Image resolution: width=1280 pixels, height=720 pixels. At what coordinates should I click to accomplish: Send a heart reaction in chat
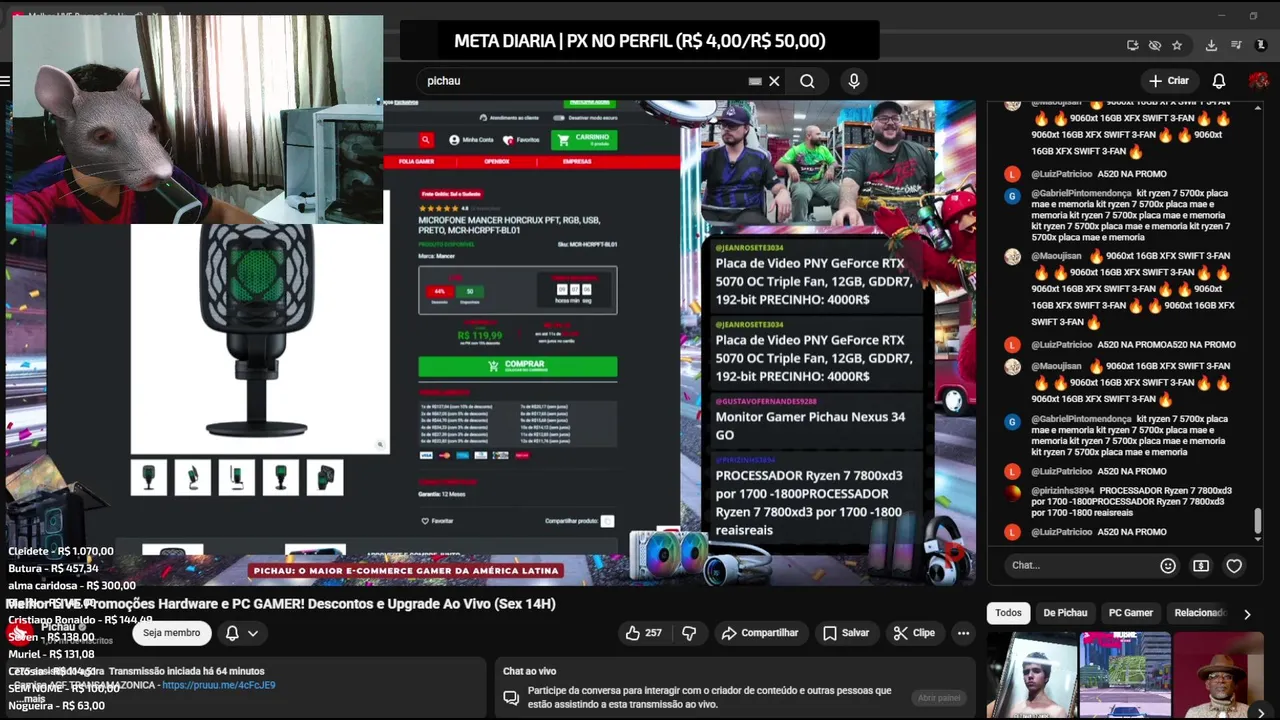1234,566
